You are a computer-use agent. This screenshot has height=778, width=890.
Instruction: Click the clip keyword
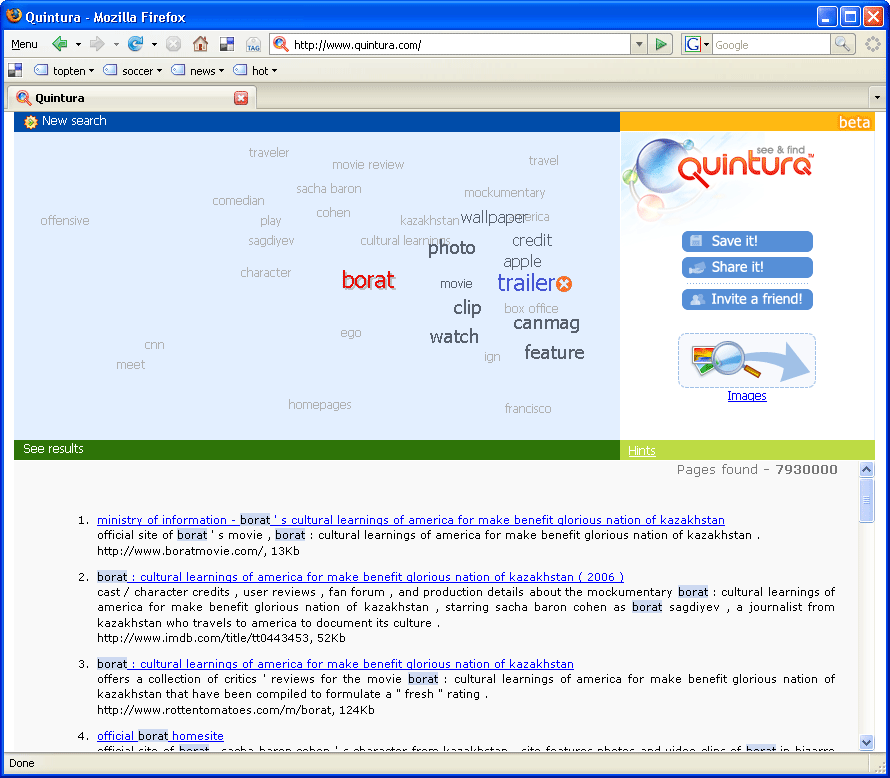tap(467, 308)
